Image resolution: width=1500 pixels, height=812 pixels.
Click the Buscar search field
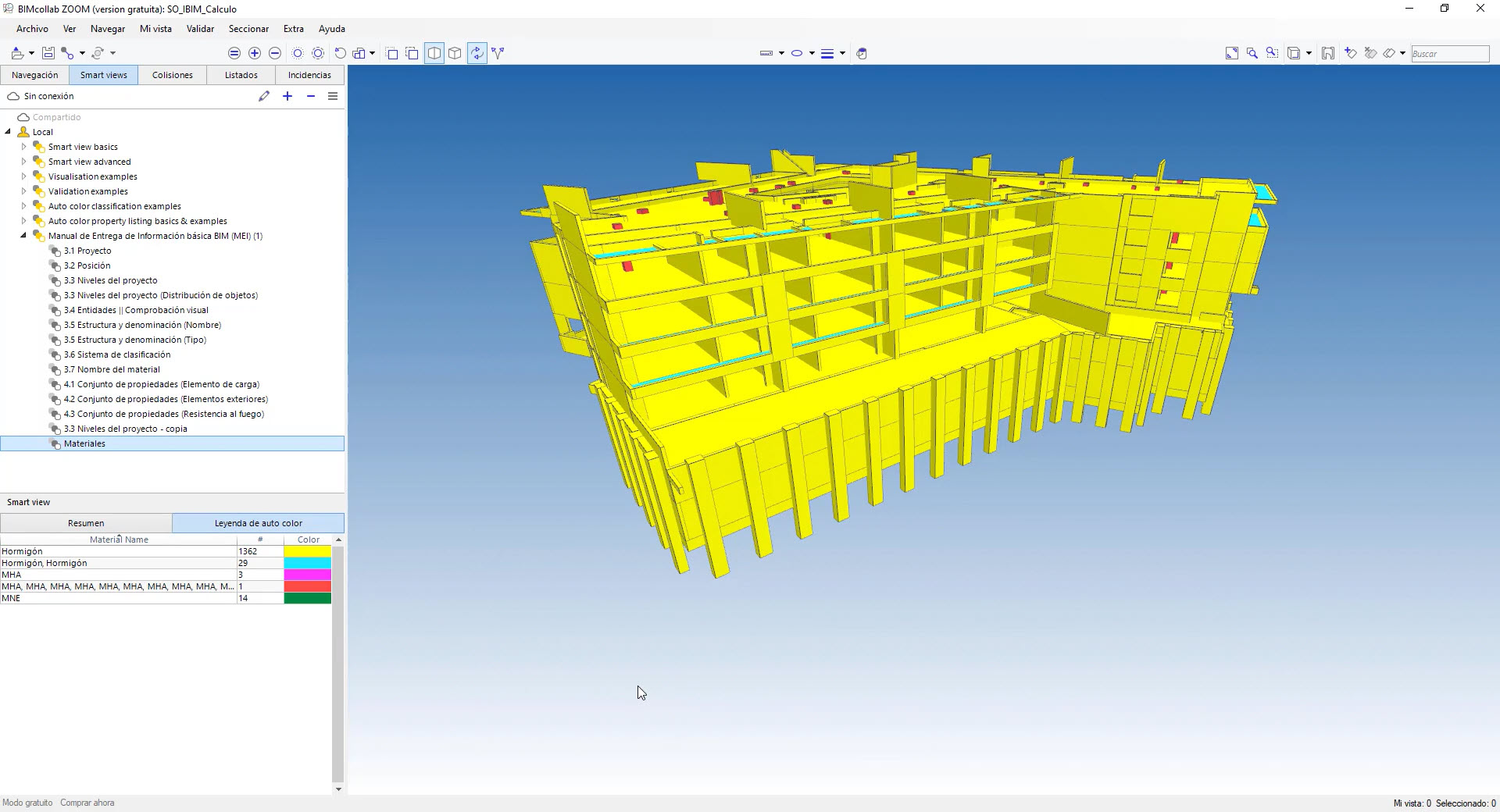point(1449,54)
